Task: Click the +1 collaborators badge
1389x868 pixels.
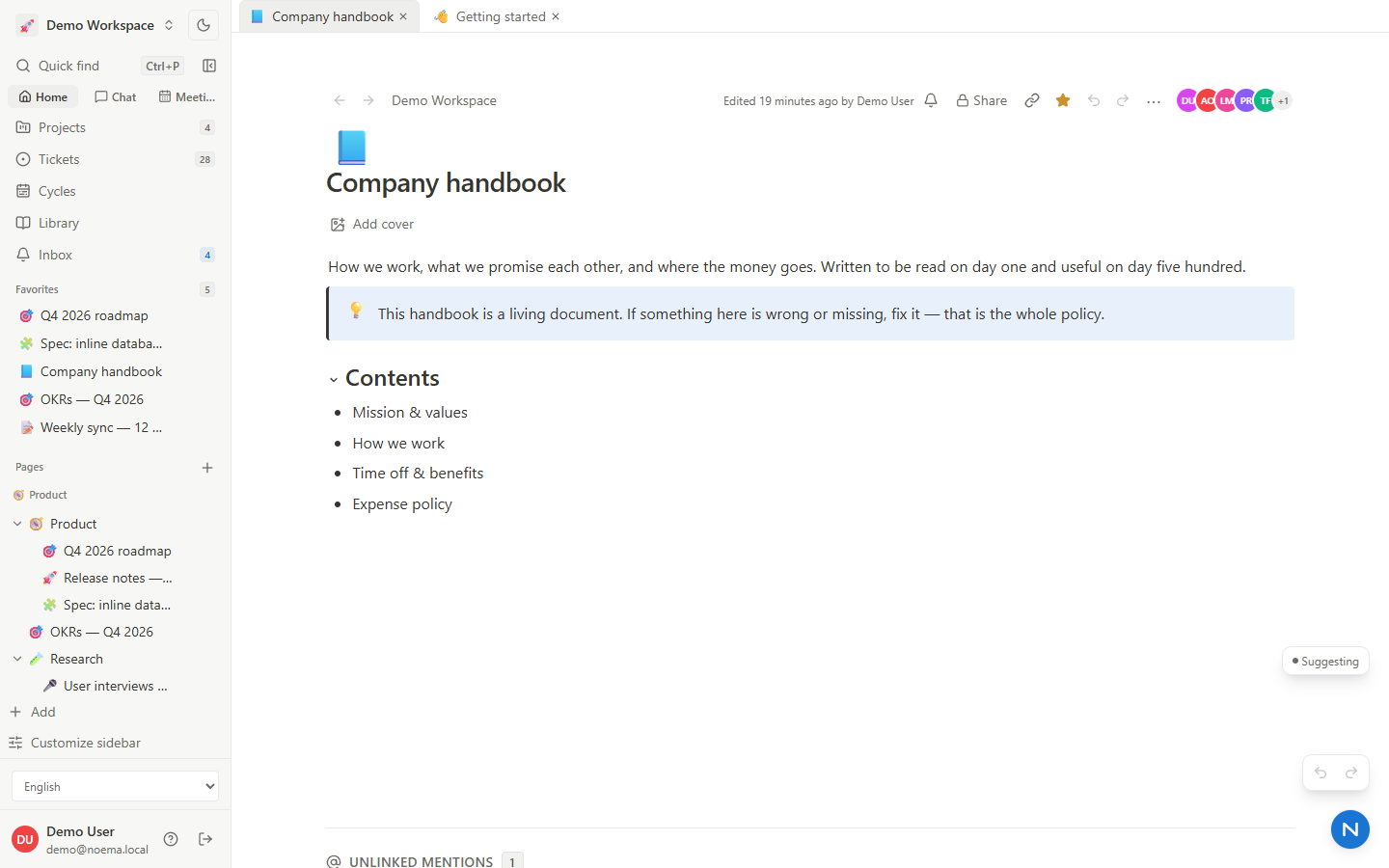Action: [1283, 100]
